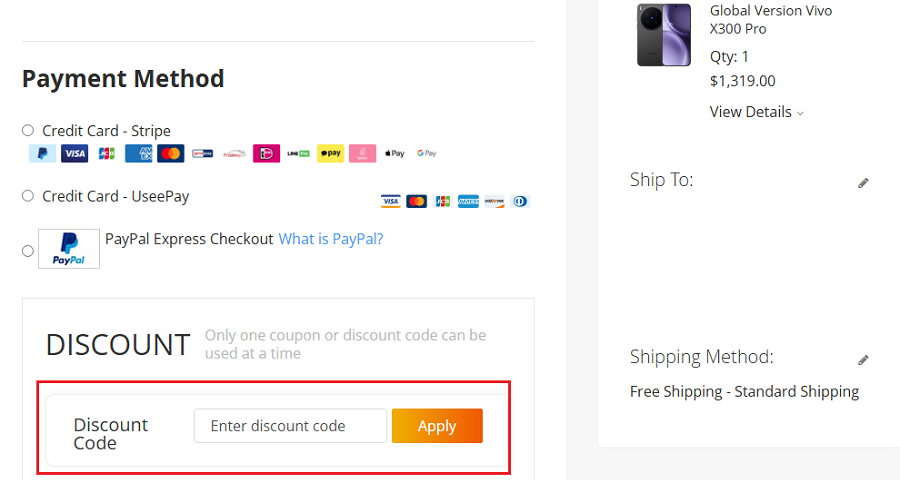Click the Global Version Vivo X300 Pro title
Viewport: 900px width, 480px height.
(770, 20)
